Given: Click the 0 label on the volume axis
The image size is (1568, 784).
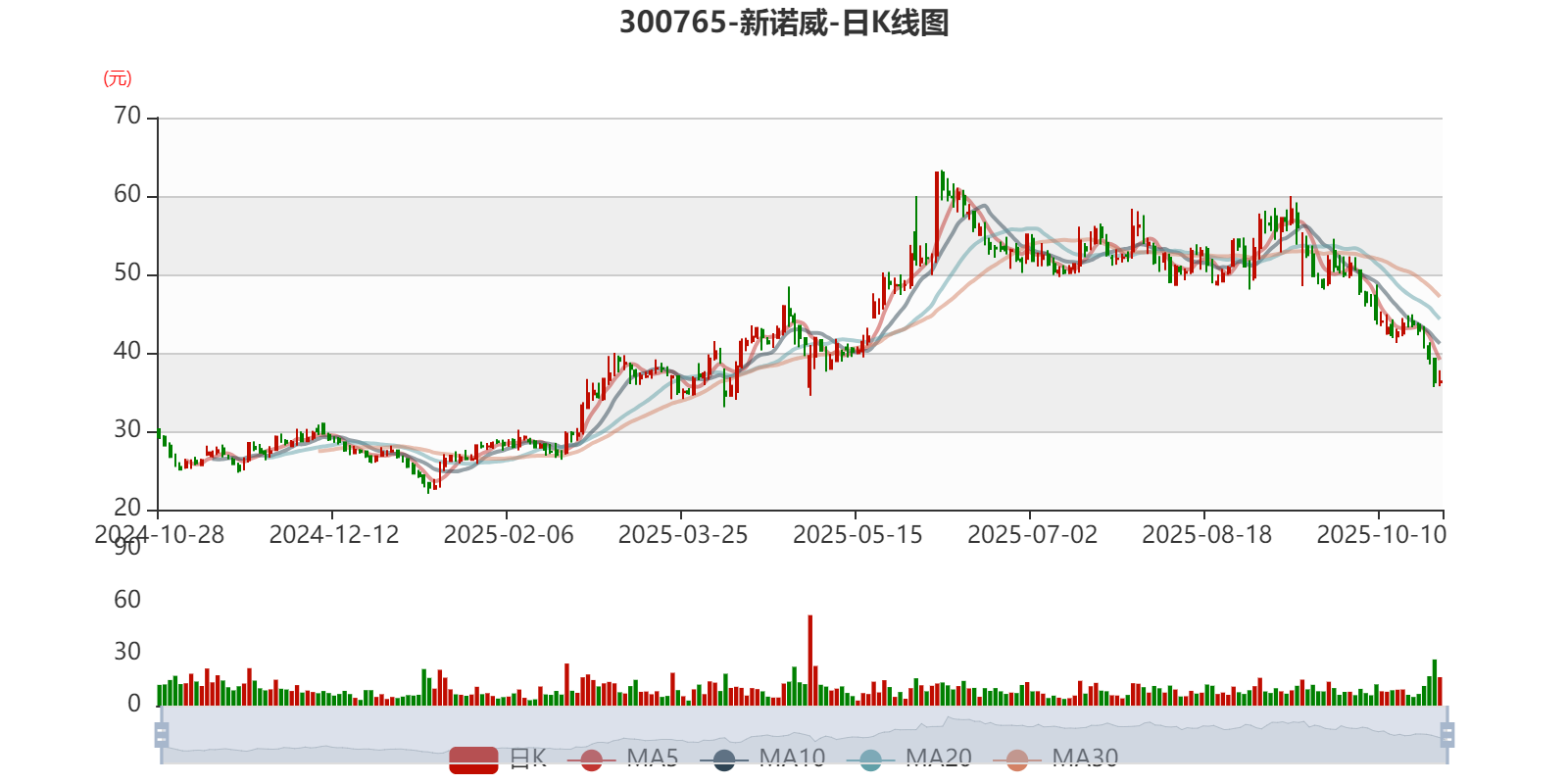Looking at the screenshot, I should (x=134, y=704).
